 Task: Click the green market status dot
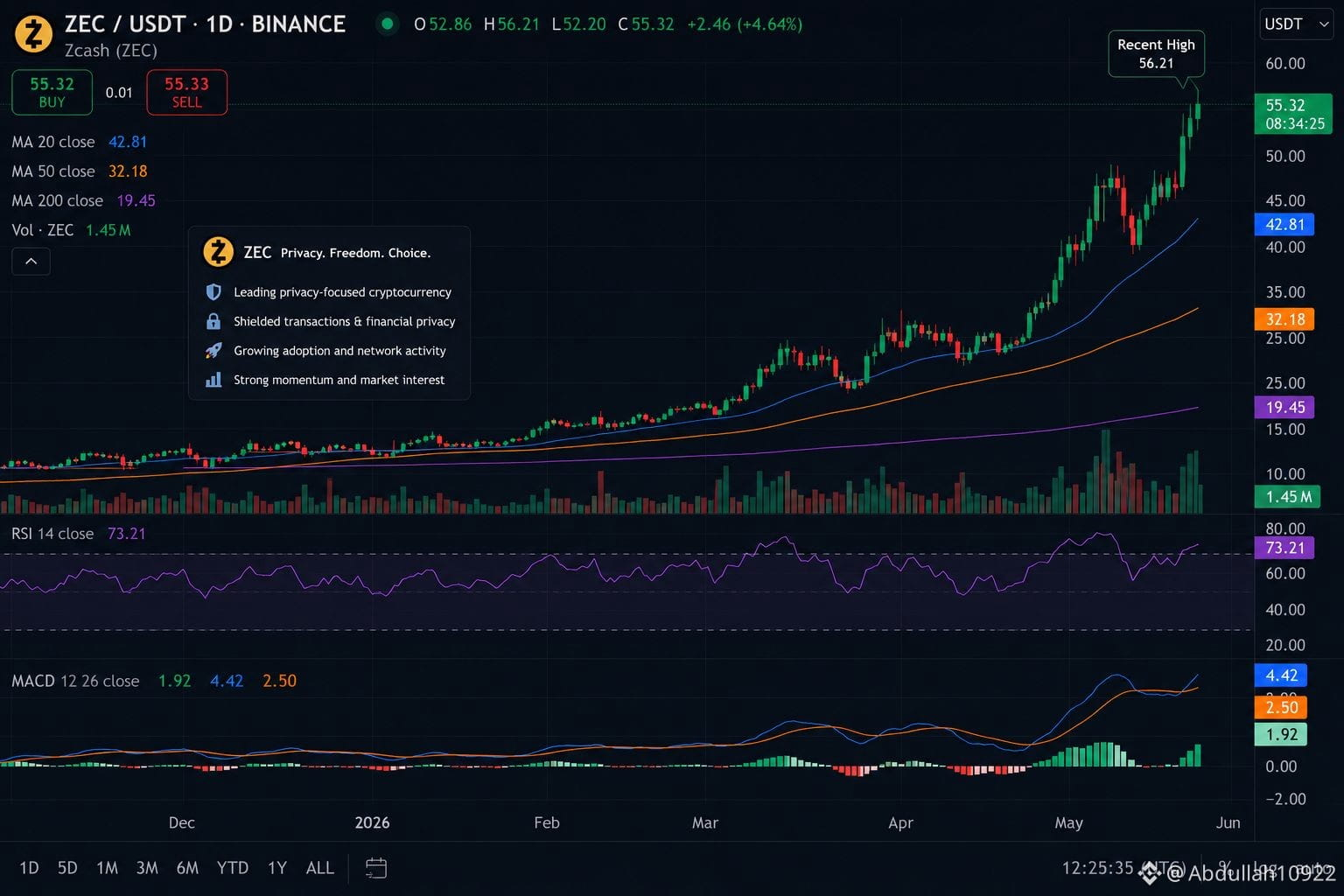[x=387, y=24]
